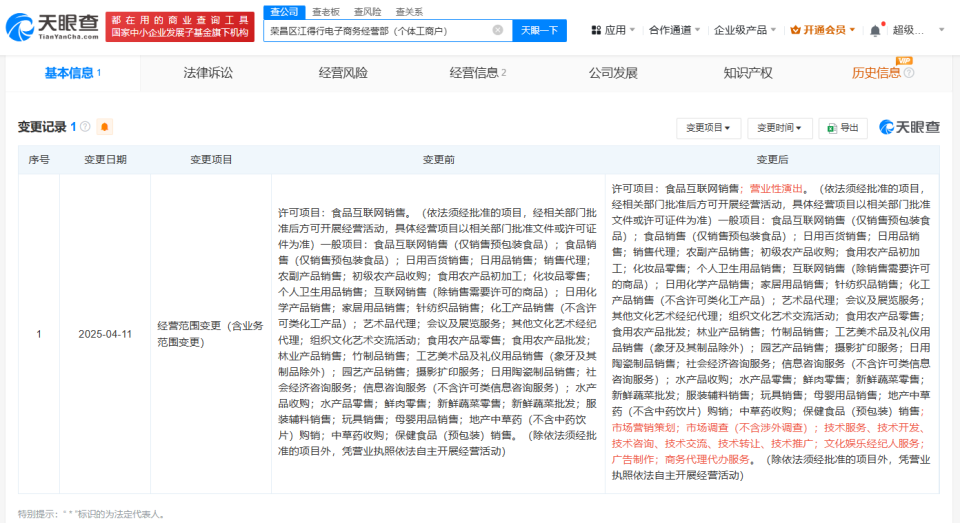Open the 变更时间 filter dropdown
The image size is (960, 523).
778,128
